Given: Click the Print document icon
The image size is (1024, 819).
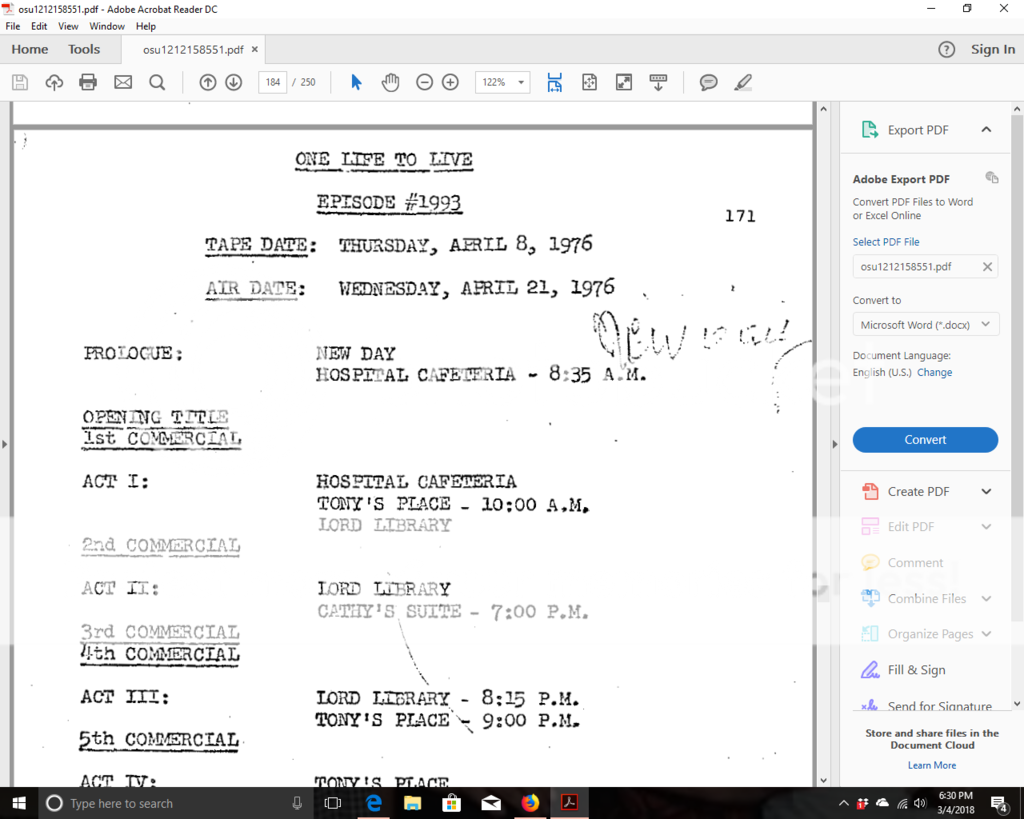Looking at the screenshot, I should (x=88, y=82).
